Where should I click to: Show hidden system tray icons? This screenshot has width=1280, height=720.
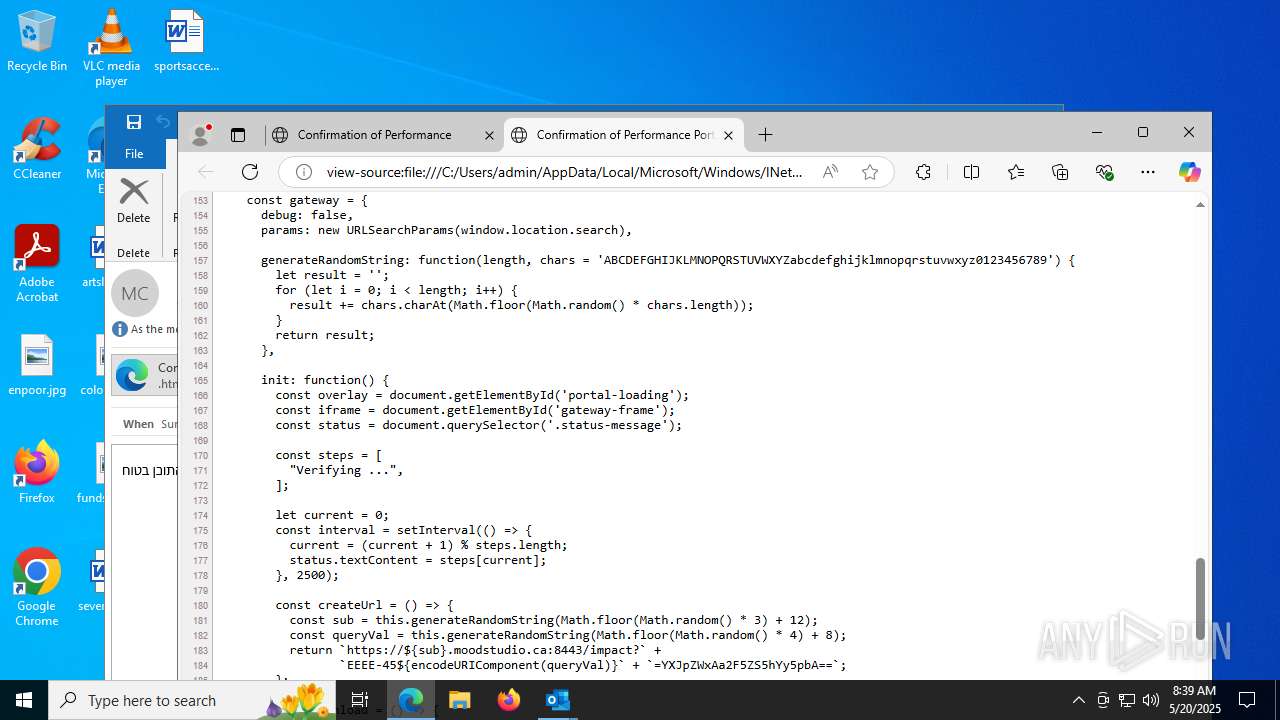pos(1078,700)
